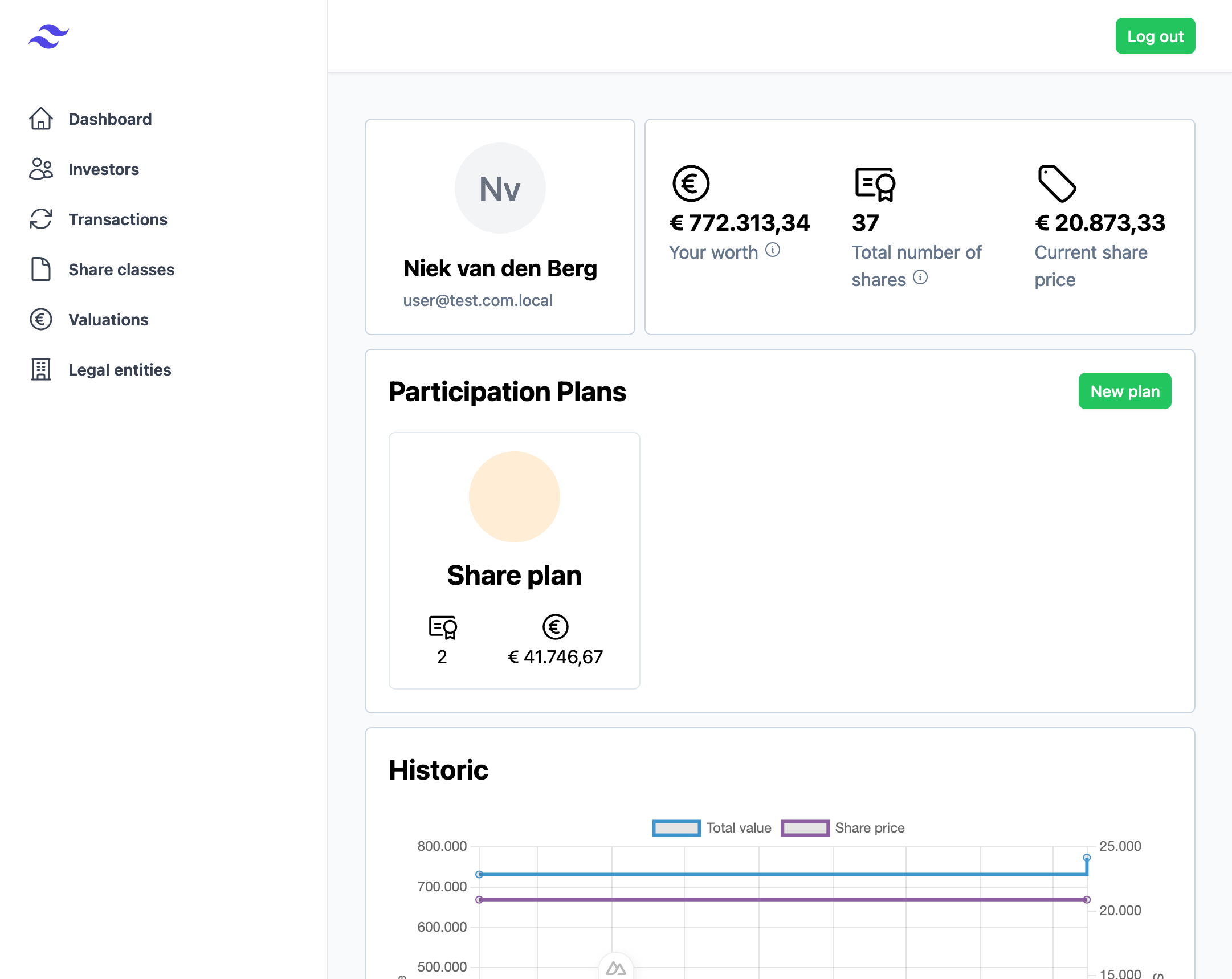Open the Legal entities page
1232x979 pixels.
[x=120, y=370]
